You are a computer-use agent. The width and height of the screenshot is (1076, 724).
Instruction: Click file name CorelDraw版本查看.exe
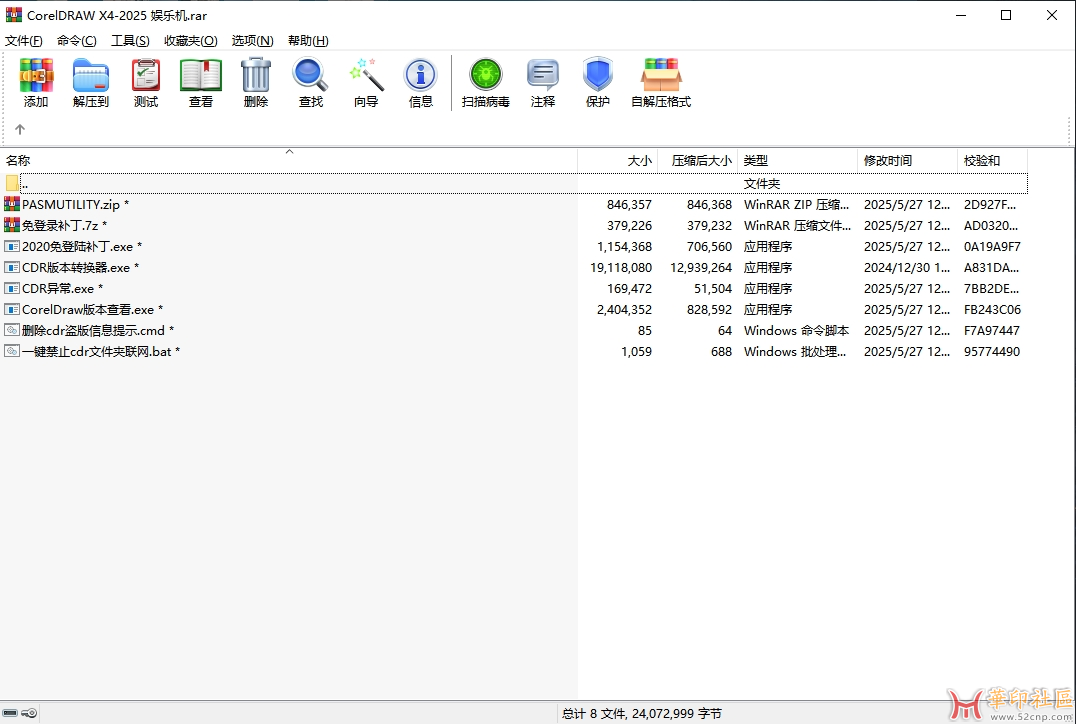[88, 310]
